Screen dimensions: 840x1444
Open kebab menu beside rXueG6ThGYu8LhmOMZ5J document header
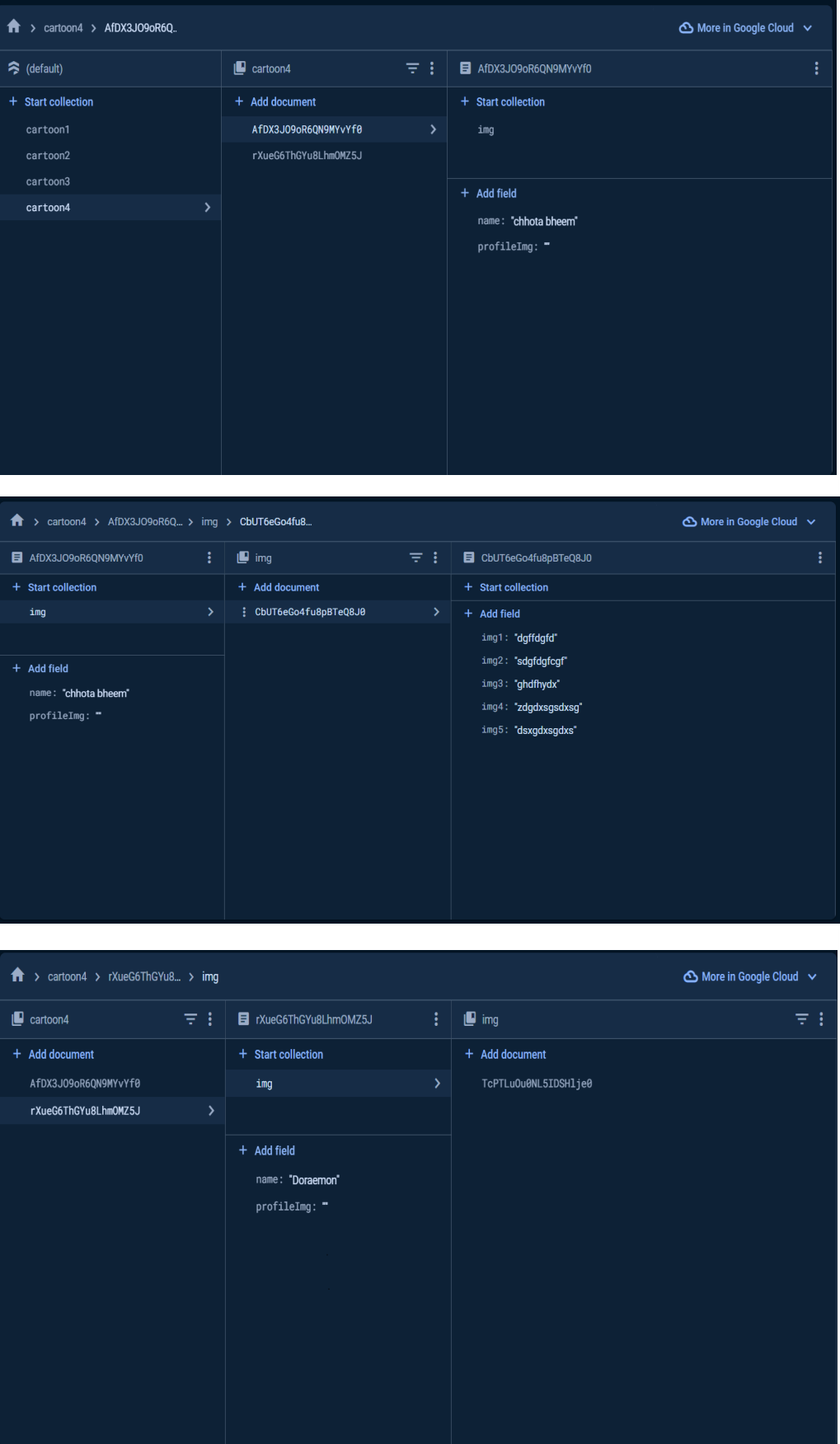click(436, 1019)
